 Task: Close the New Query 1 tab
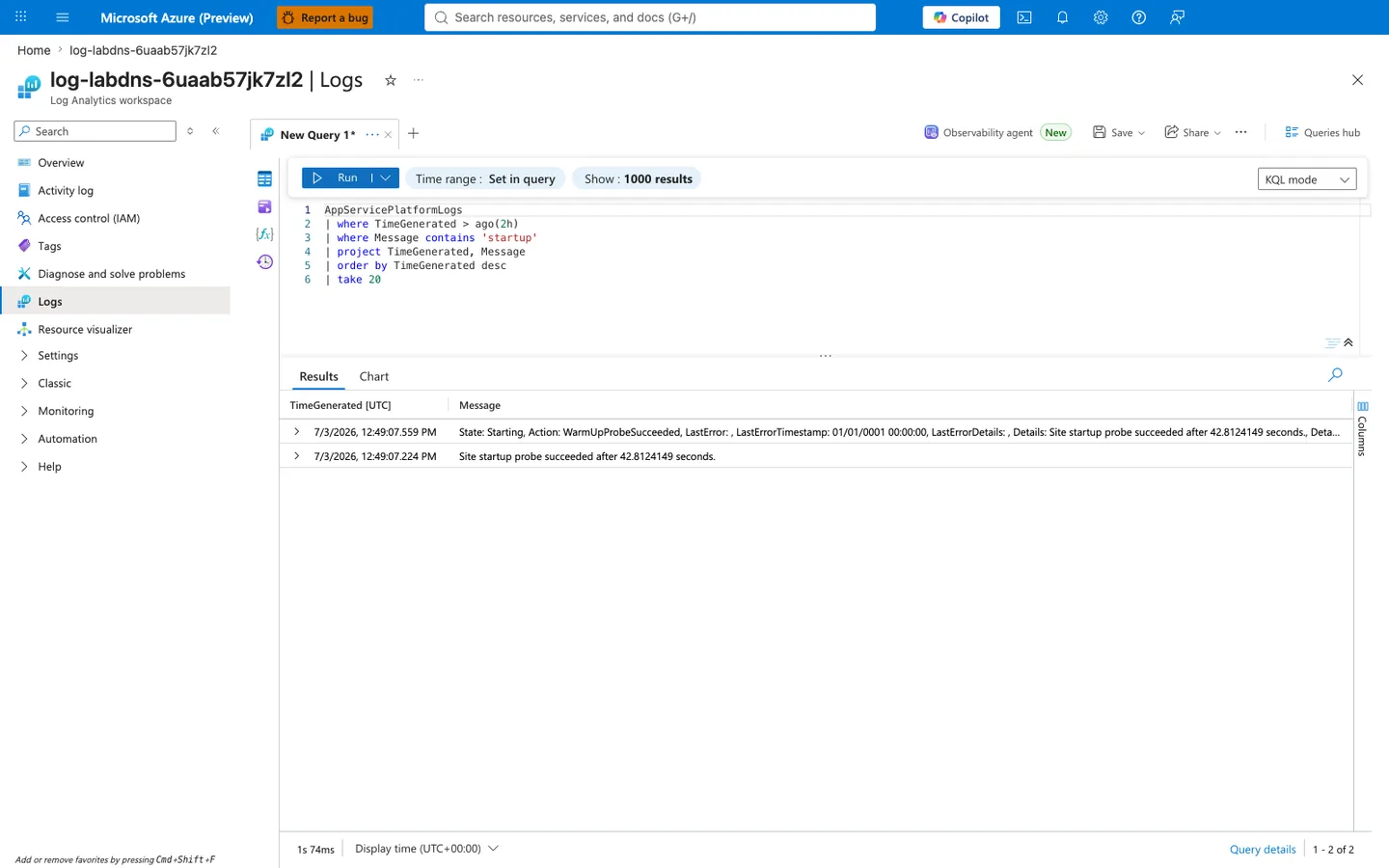coord(388,135)
